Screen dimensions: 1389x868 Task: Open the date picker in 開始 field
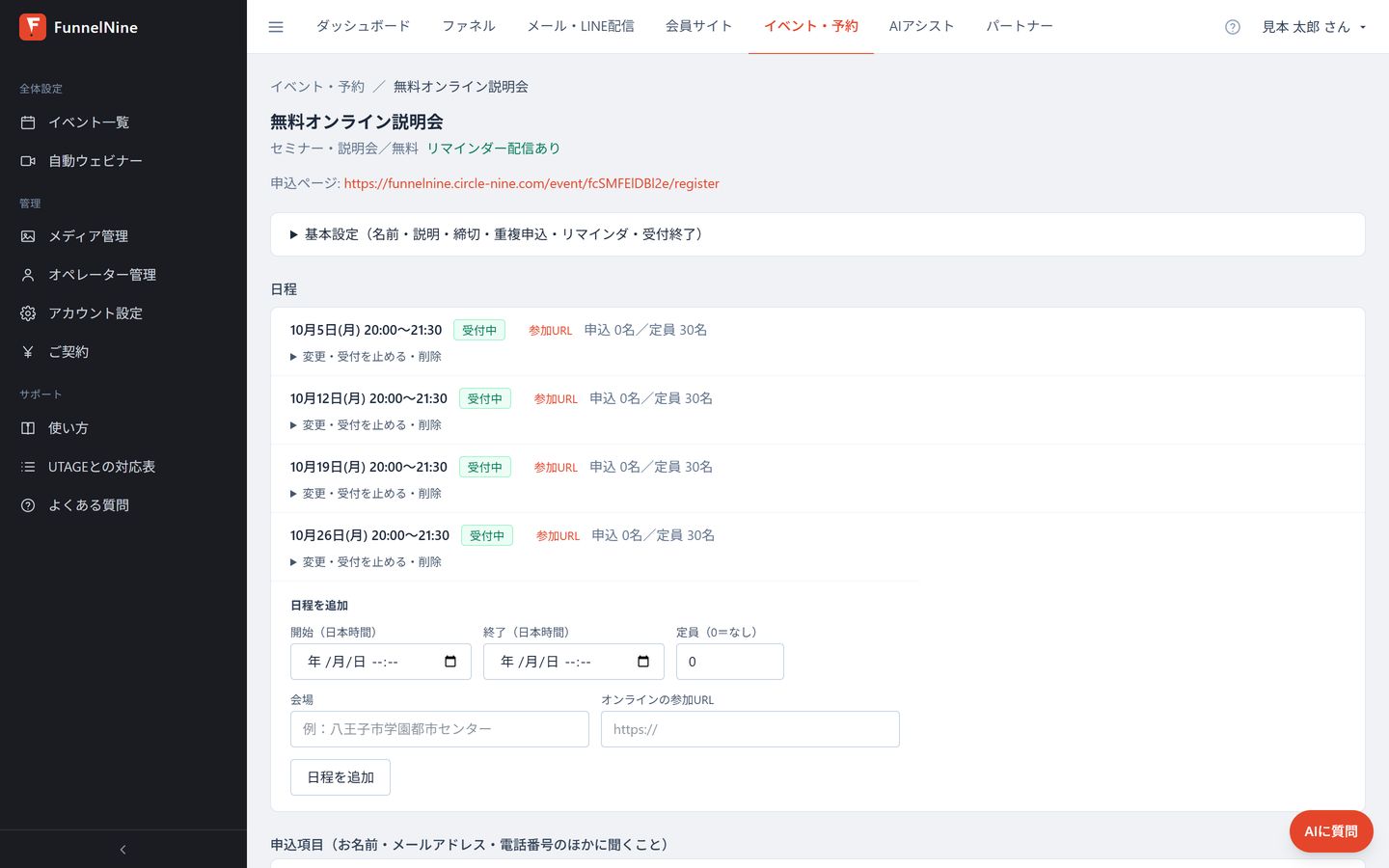[450, 662]
